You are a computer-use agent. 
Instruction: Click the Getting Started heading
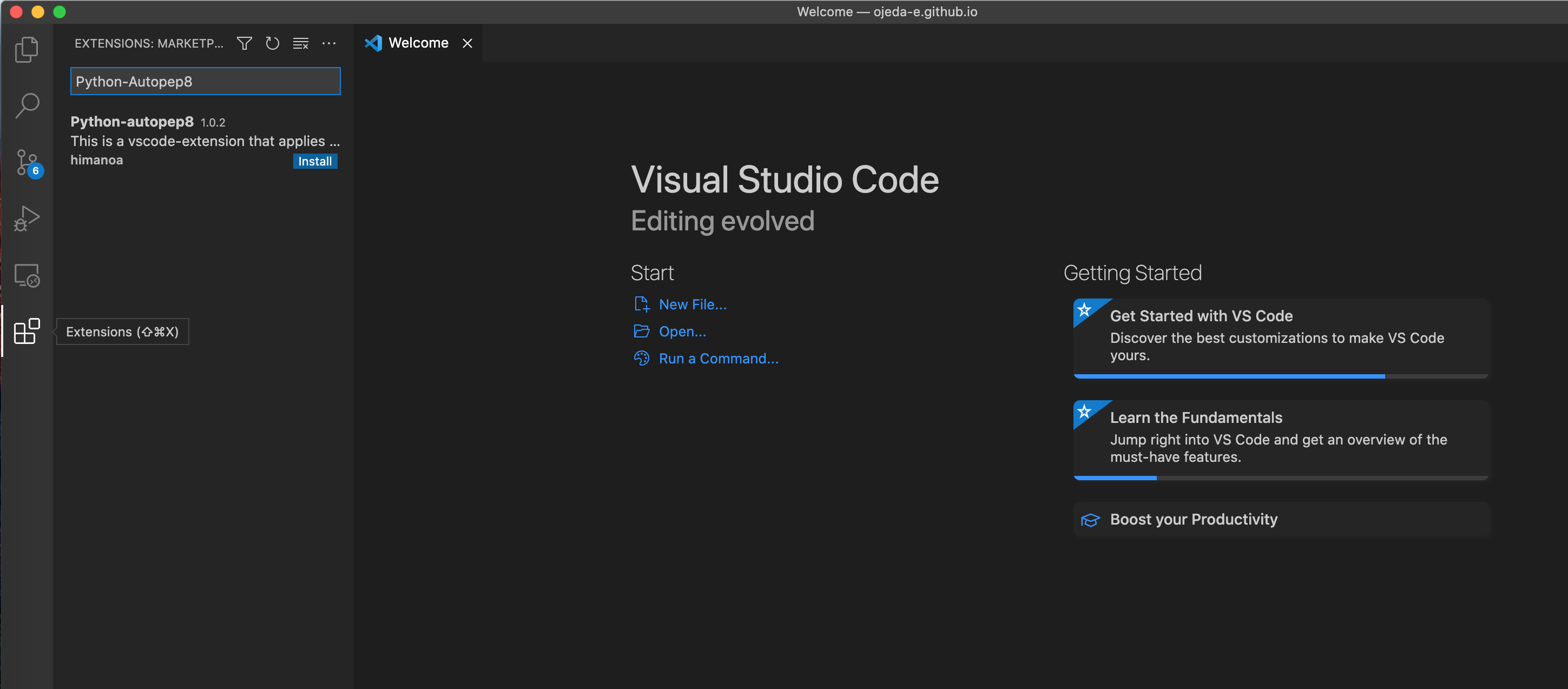point(1132,273)
